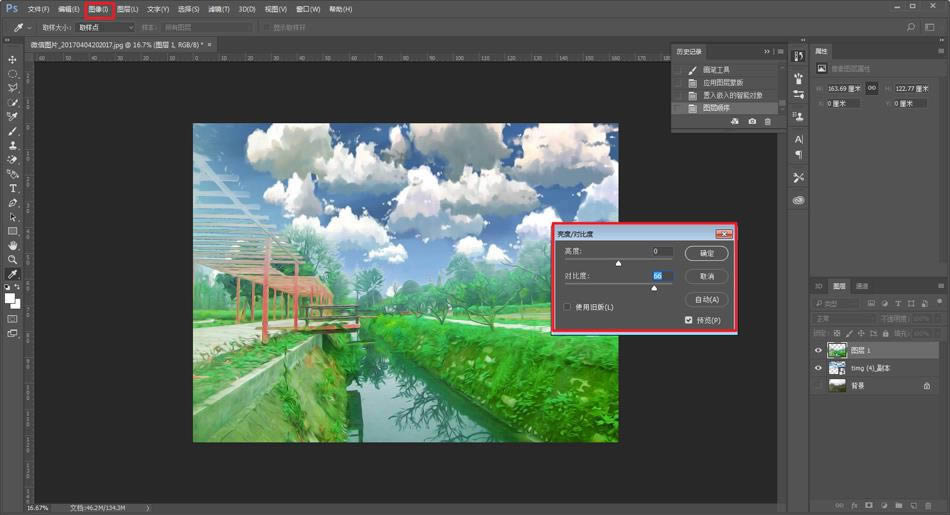Uncheck the 预览(P) preview checkbox

pyautogui.click(x=689, y=320)
